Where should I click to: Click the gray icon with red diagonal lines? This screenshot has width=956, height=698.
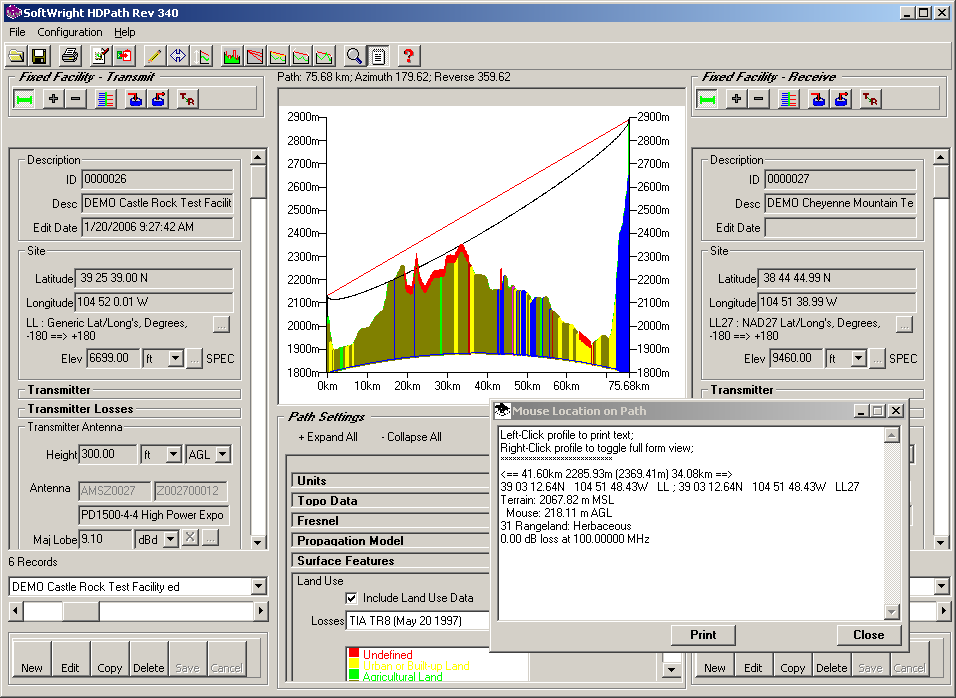255,56
